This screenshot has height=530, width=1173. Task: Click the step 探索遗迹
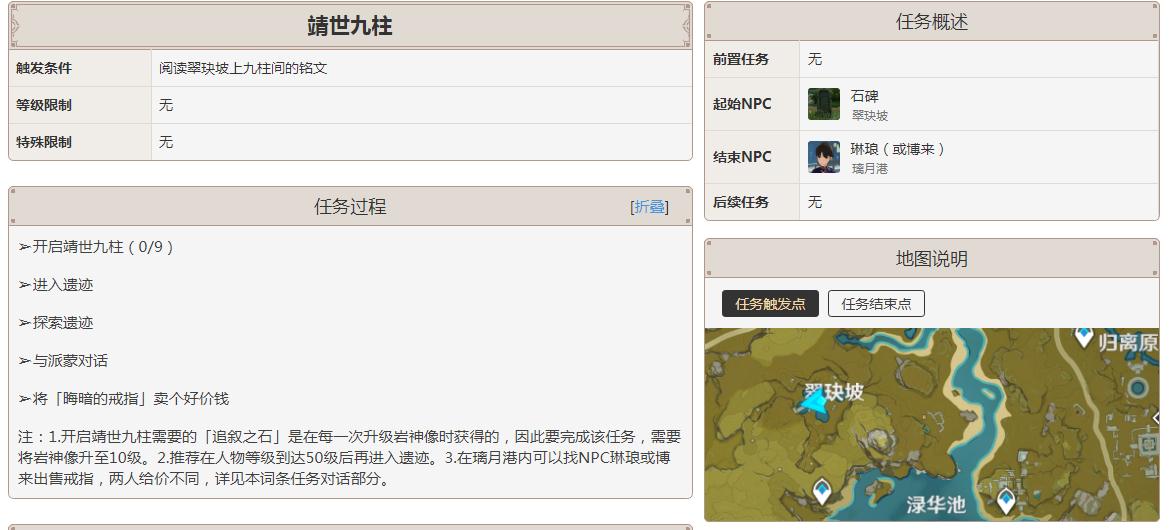[x=56, y=323]
